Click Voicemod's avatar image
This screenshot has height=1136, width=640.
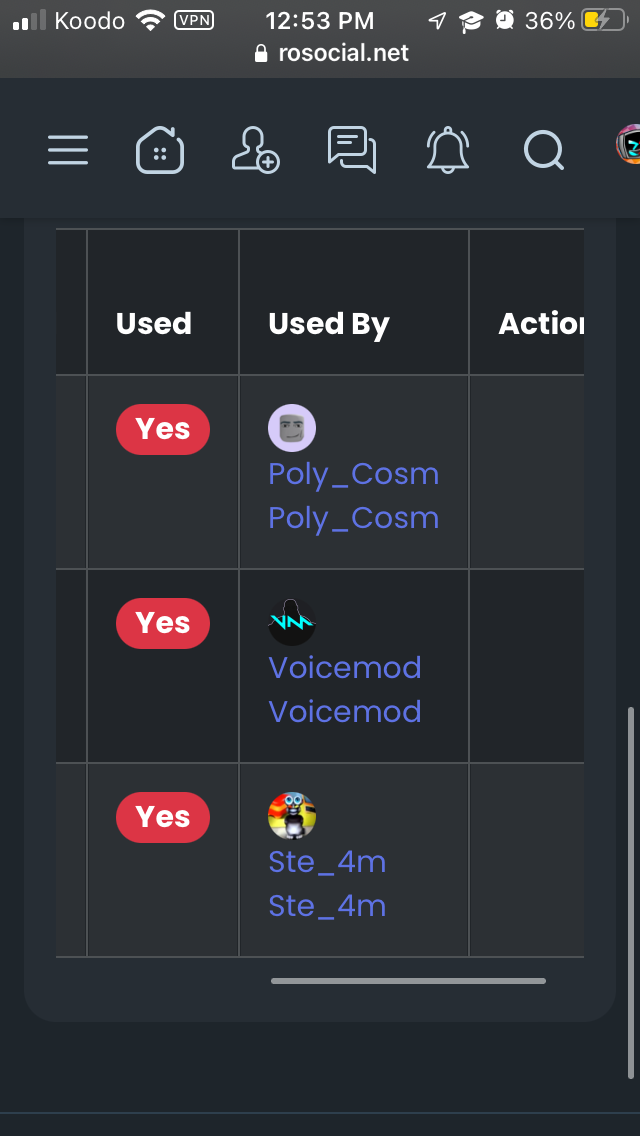(x=292, y=623)
